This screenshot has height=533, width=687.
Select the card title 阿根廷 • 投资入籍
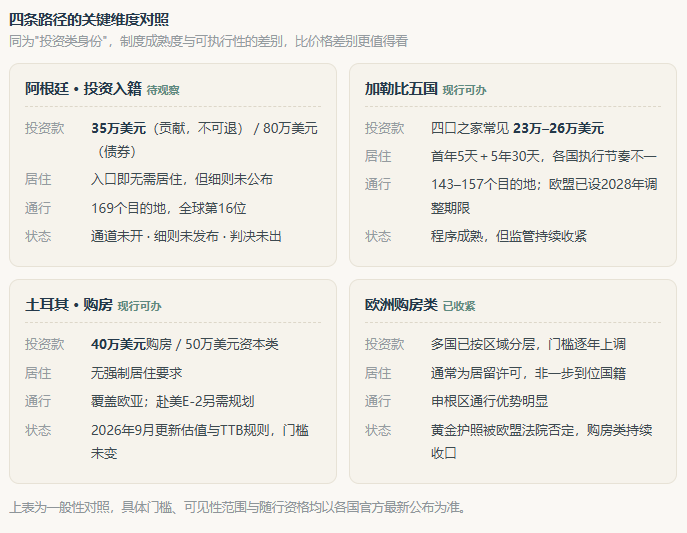[83, 89]
